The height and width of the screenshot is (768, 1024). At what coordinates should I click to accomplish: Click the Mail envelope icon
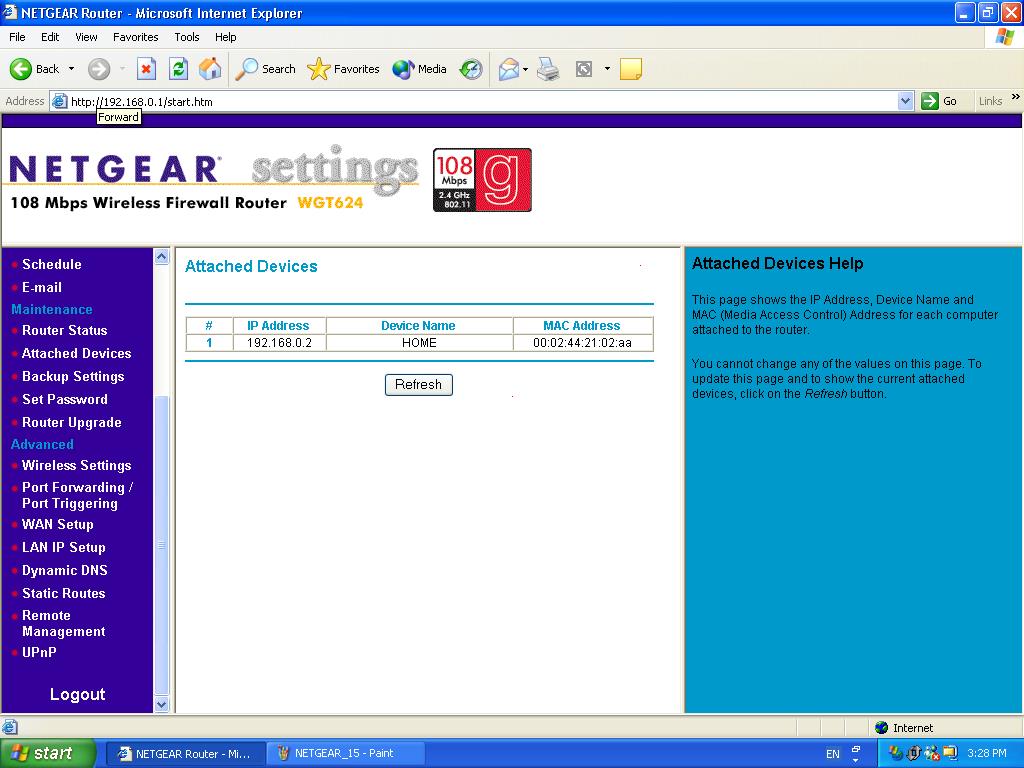point(509,69)
